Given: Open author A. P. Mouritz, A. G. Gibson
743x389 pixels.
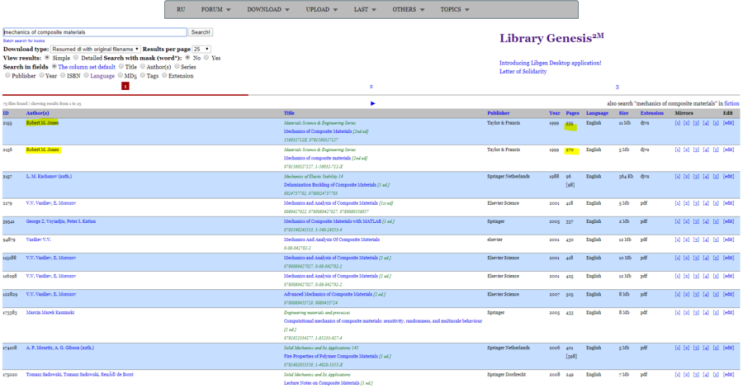Looking at the screenshot, I should (60, 348).
